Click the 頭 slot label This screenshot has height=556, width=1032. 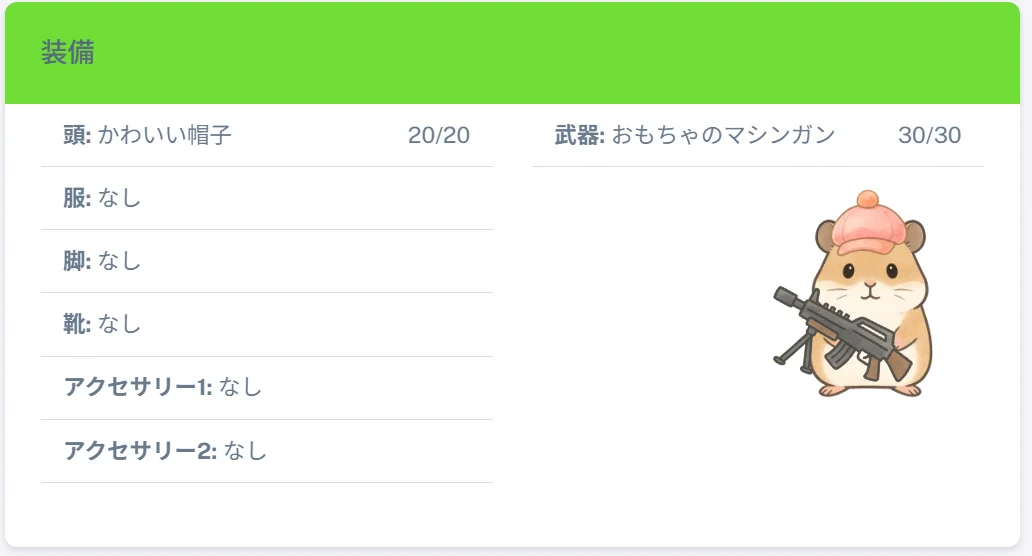point(77,135)
